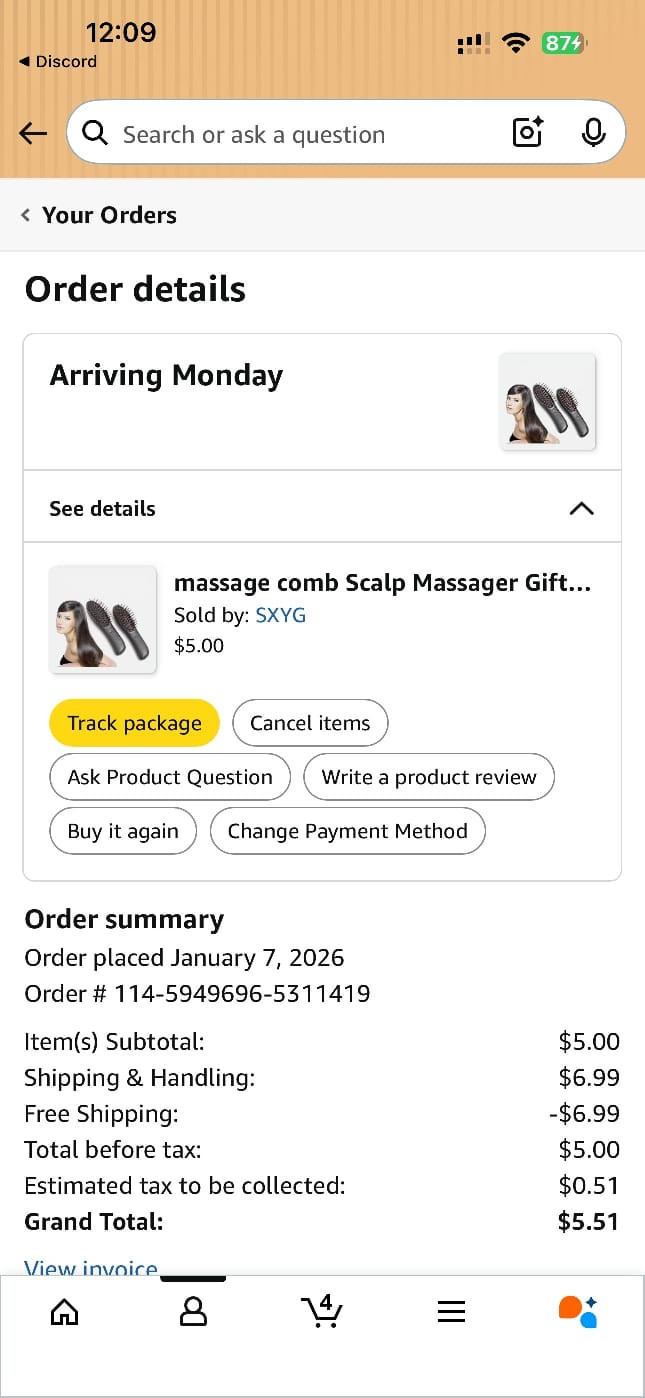Tap the Buy it again button
The width and height of the screenshot is (645, 1398).
click(123, 831)
